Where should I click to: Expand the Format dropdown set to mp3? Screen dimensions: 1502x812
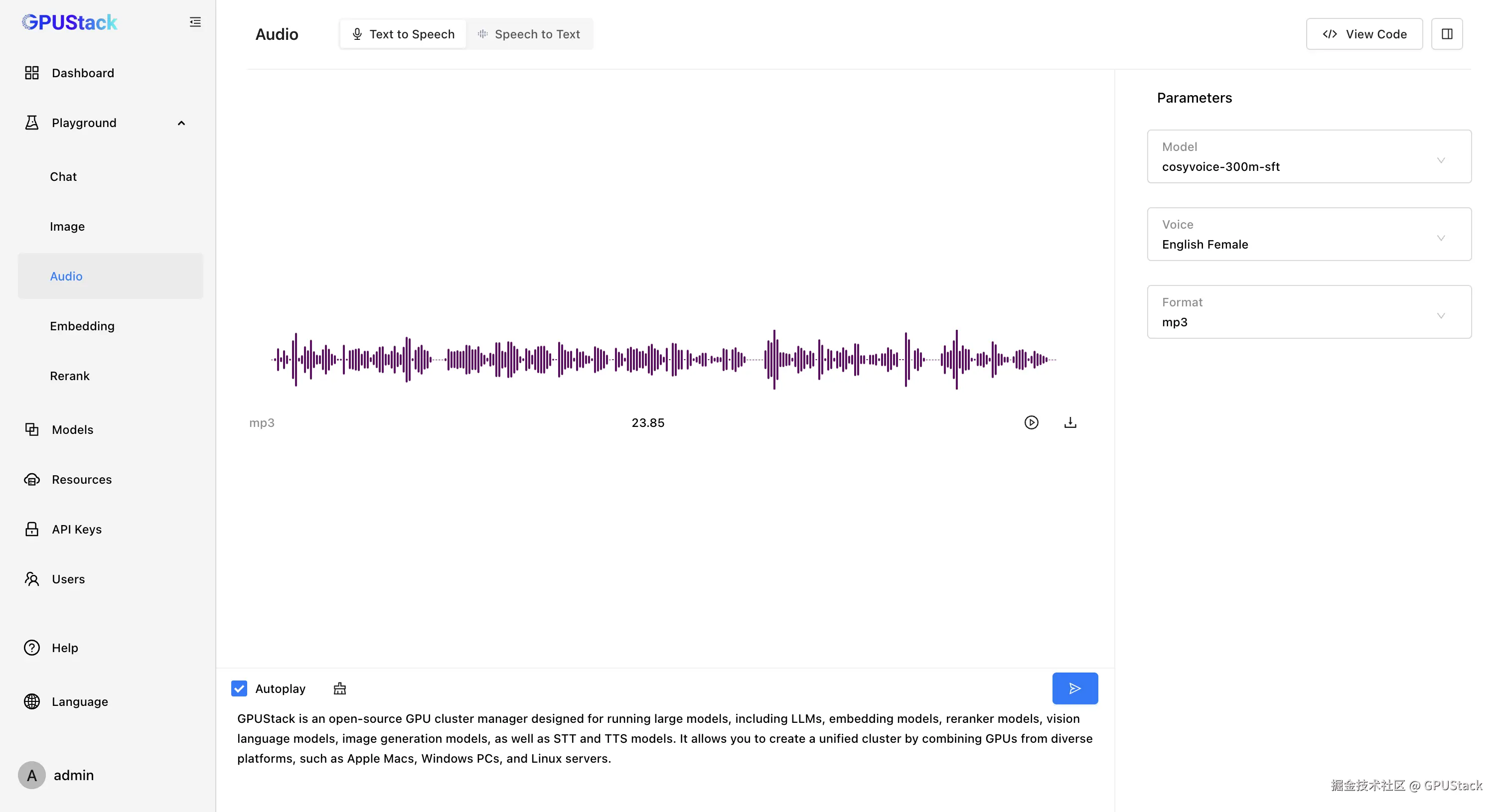(1309, 312)
